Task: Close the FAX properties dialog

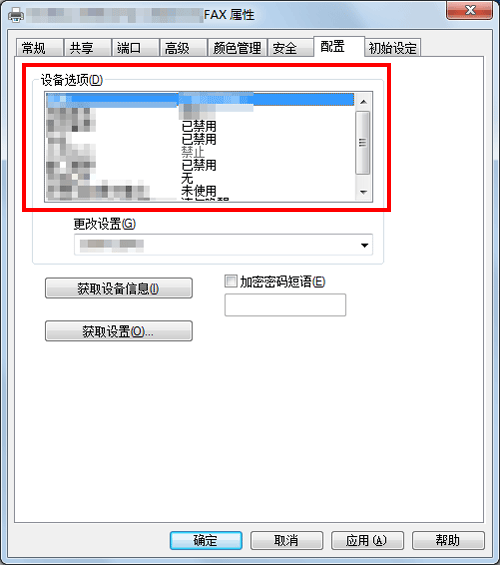Action: [x=469, y=10]
